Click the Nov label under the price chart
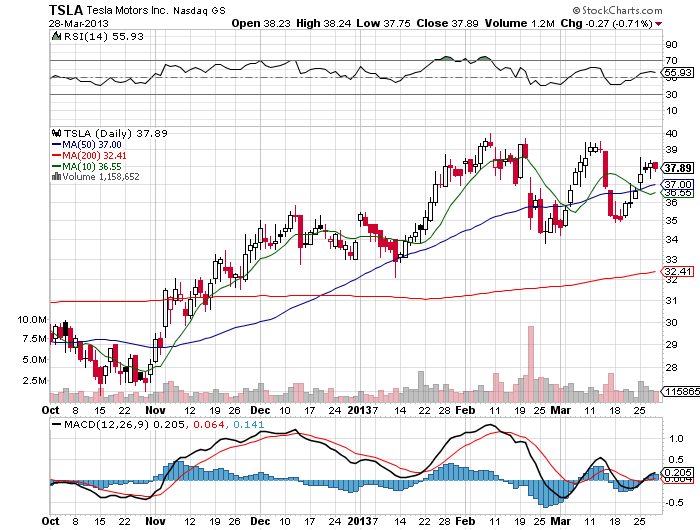The height and width of the screenshot is (530, 700). [155, 410]
